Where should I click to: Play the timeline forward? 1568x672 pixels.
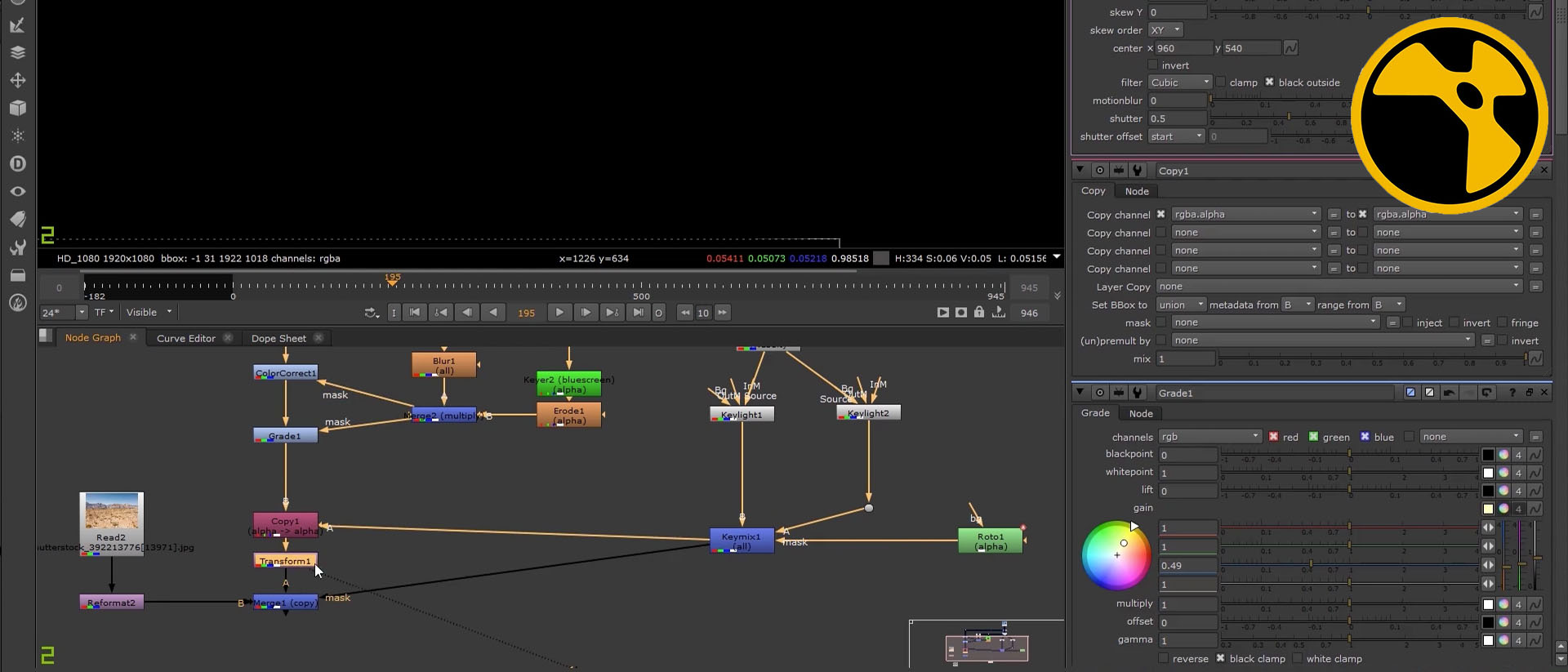[x=559, y=312]
